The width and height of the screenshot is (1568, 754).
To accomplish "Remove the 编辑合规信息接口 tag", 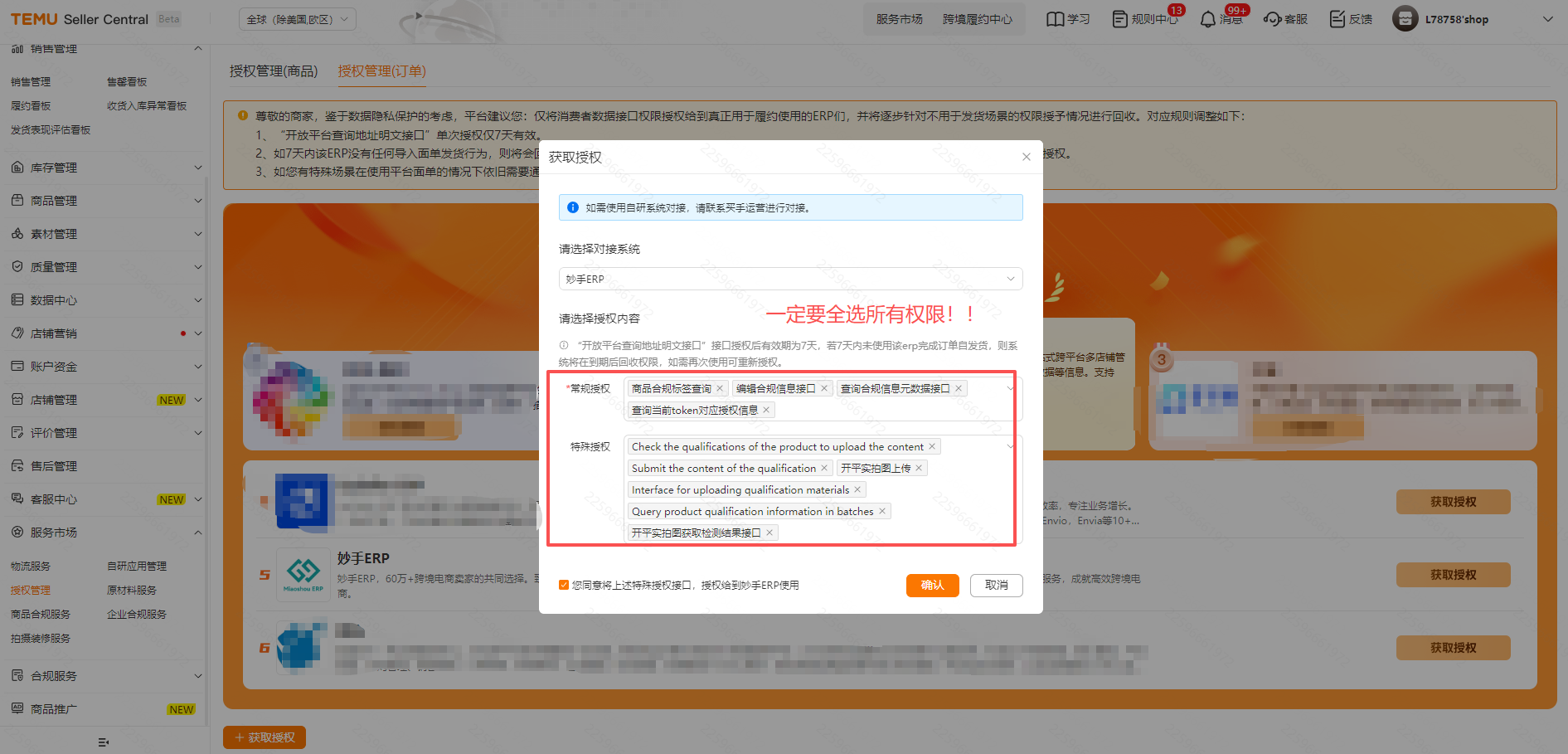I will click(x=824, y=388).
